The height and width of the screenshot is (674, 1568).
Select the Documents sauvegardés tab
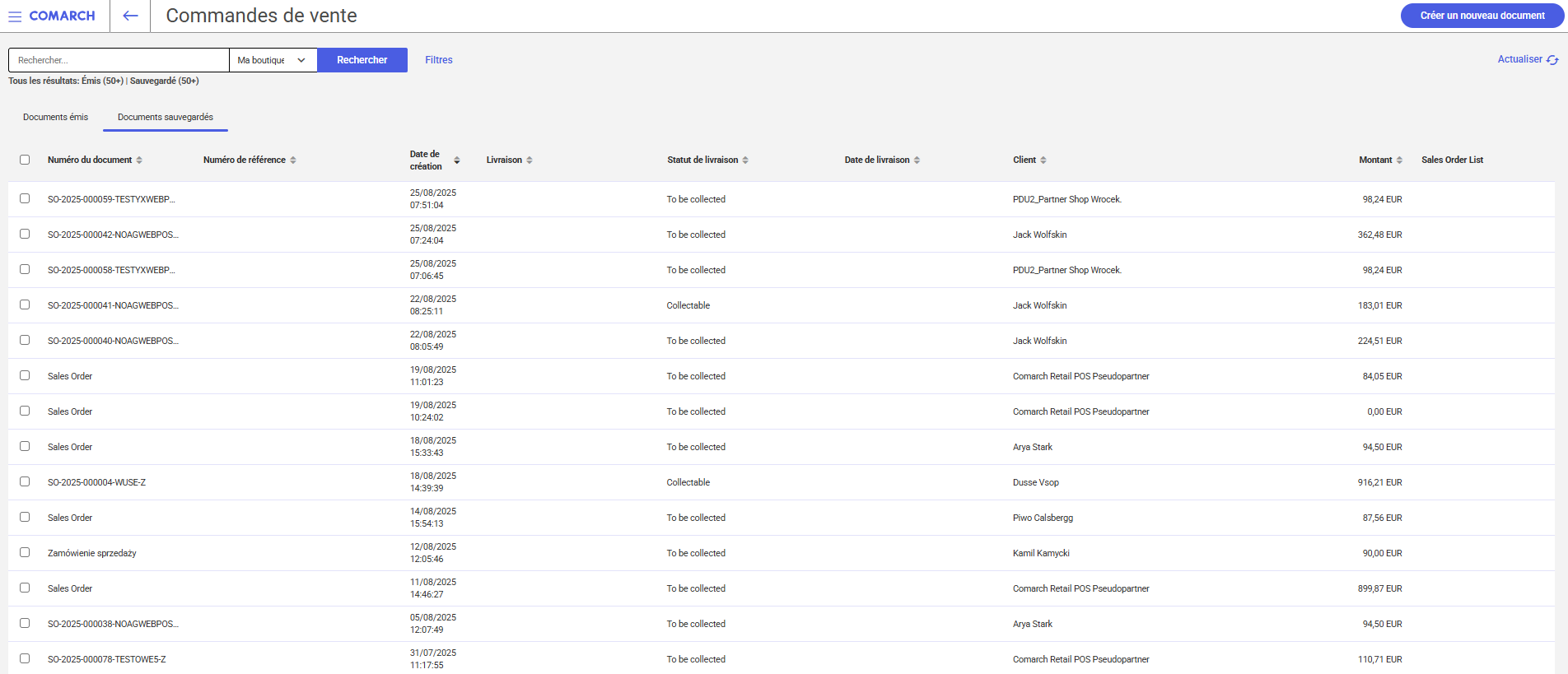(x=165, y=117)
